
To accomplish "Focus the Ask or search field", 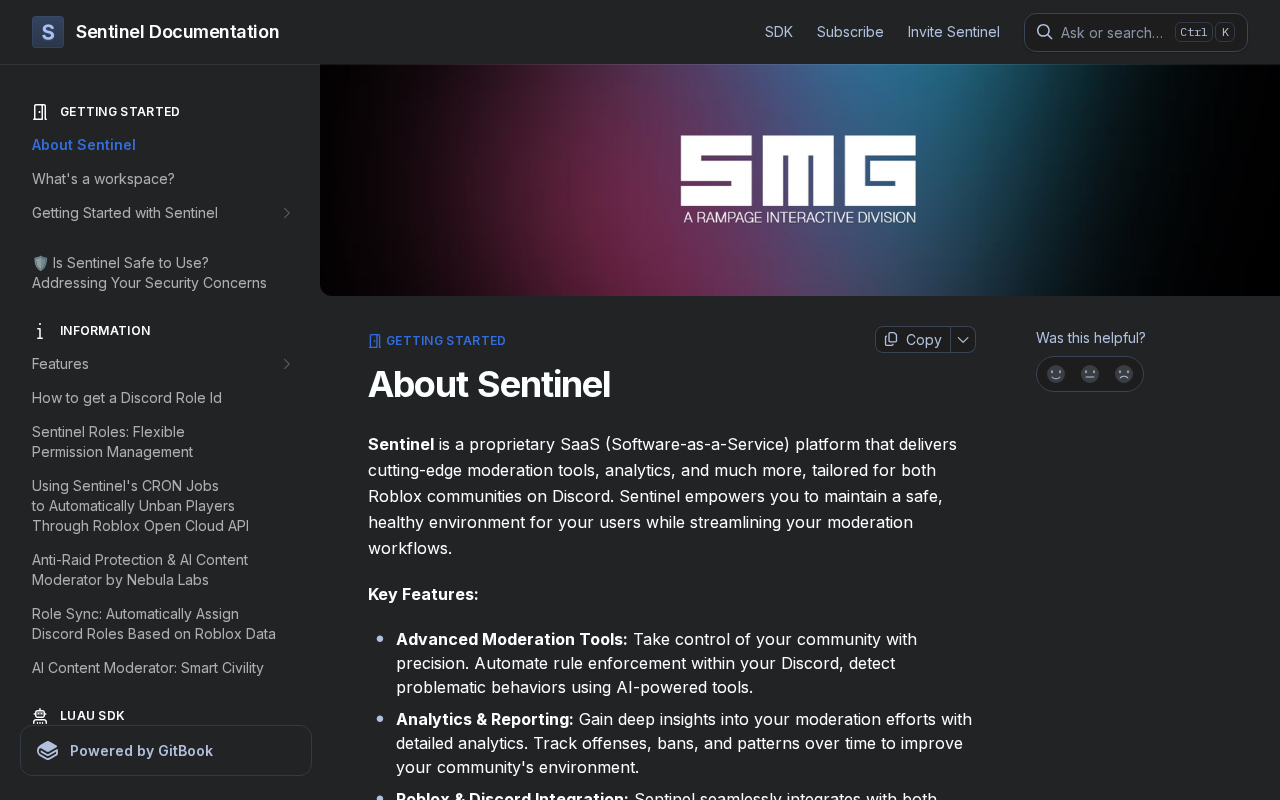I will tap(1111, 32).
